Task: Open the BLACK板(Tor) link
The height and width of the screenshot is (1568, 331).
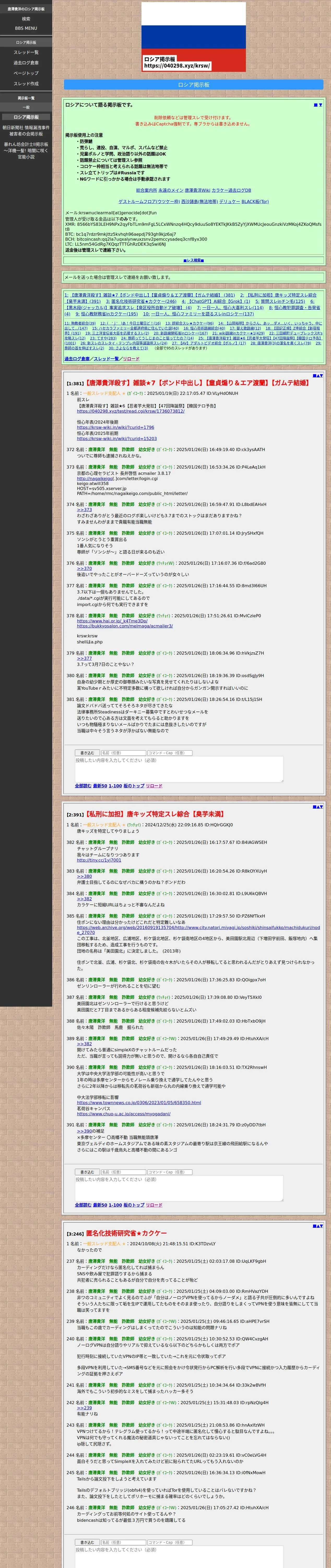Action: (x=255, y=201)
